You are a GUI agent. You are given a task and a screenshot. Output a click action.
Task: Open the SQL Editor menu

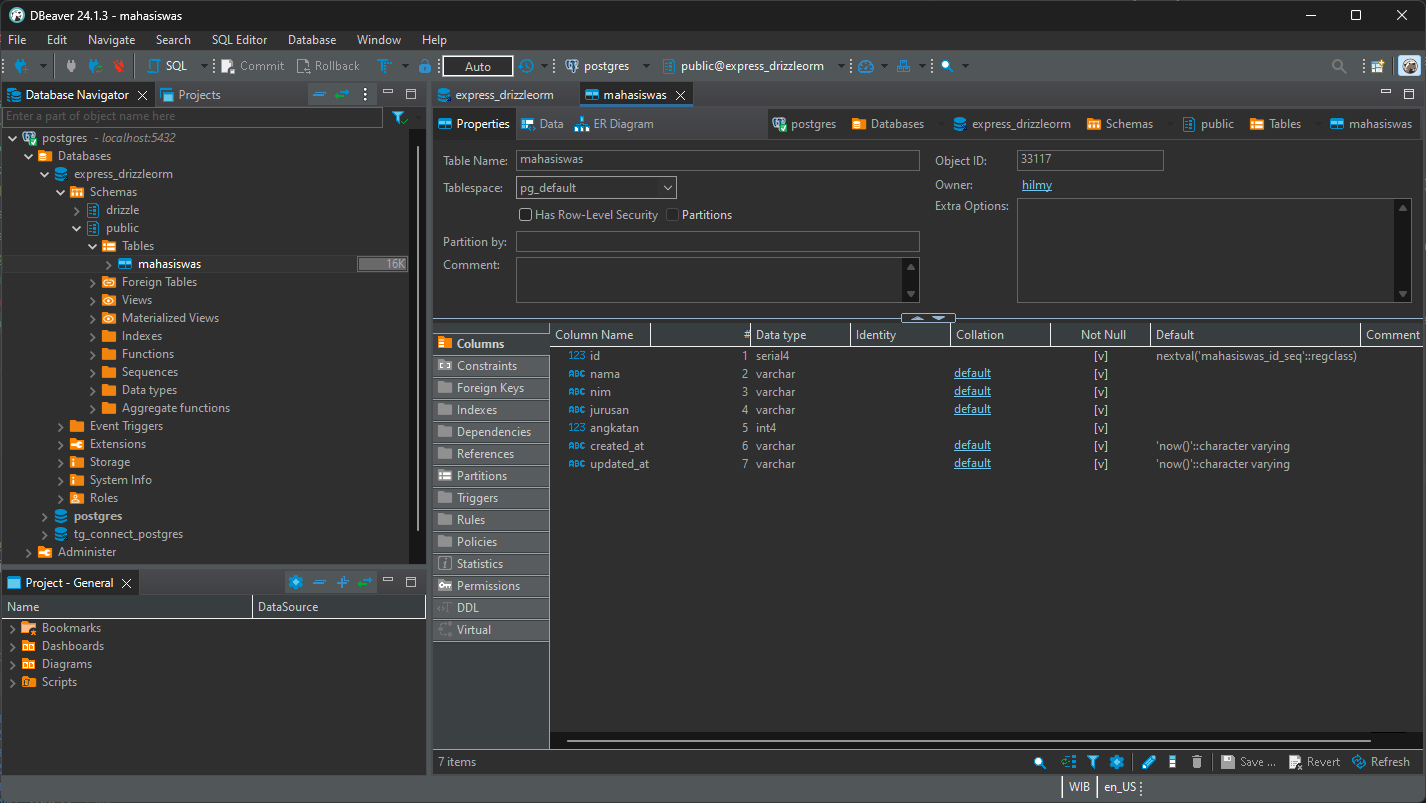click(x=239, y=40)
